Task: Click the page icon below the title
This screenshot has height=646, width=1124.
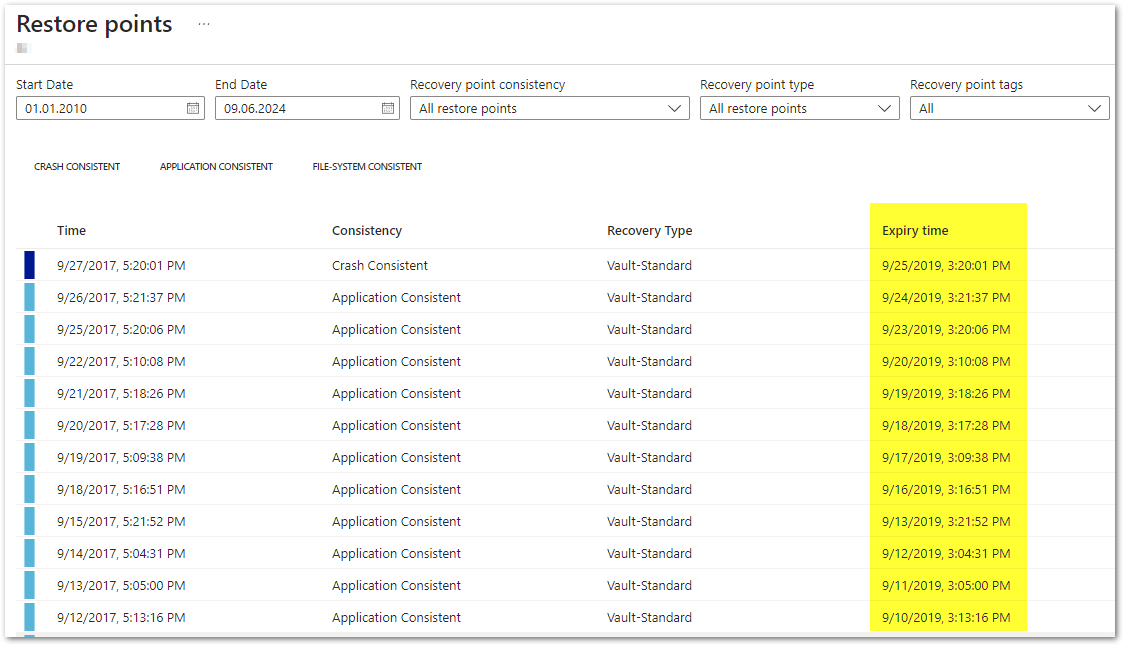Action: (21, 46)
